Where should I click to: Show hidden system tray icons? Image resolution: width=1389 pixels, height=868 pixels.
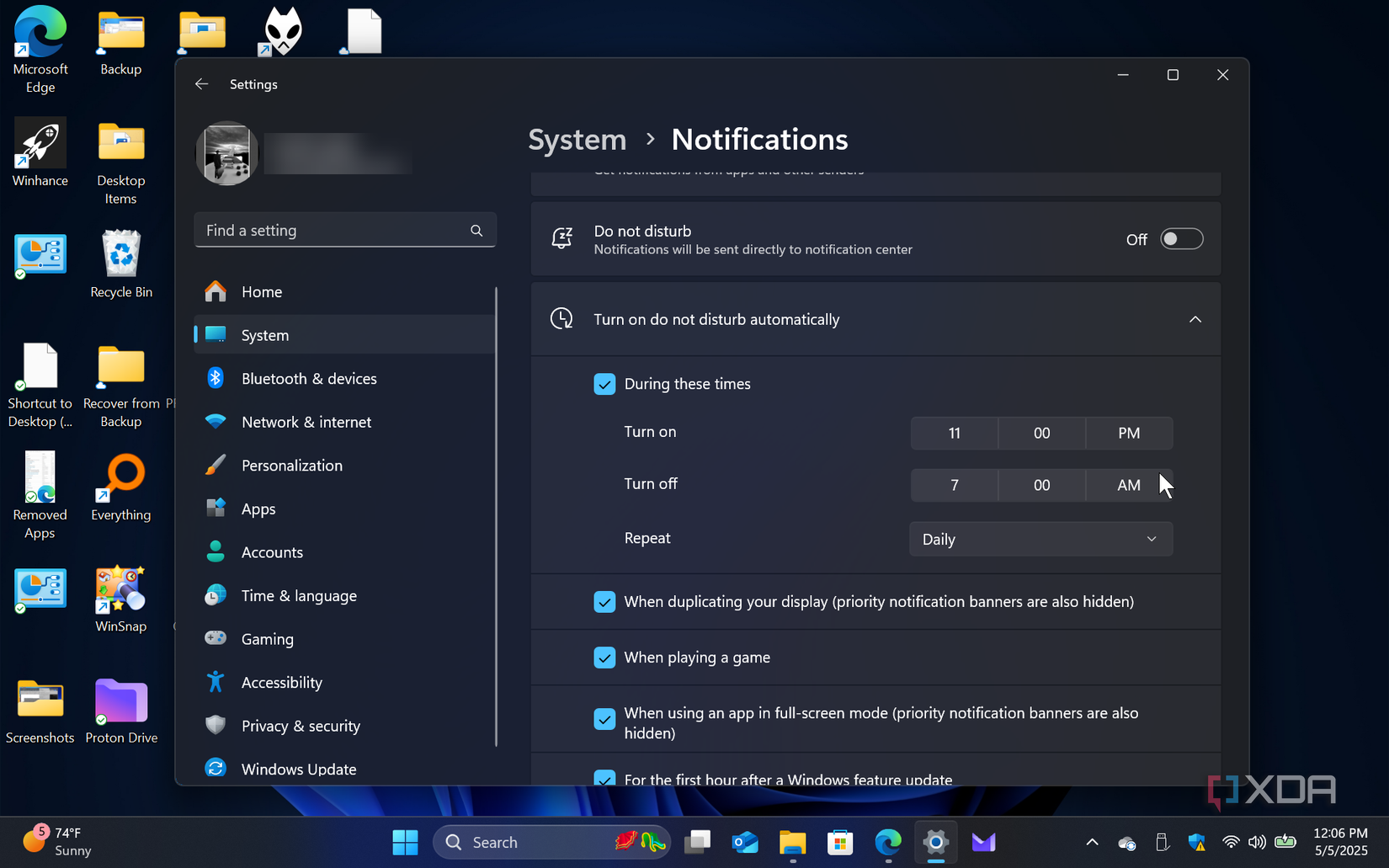pyautogui.click(x=1092, y=842)
